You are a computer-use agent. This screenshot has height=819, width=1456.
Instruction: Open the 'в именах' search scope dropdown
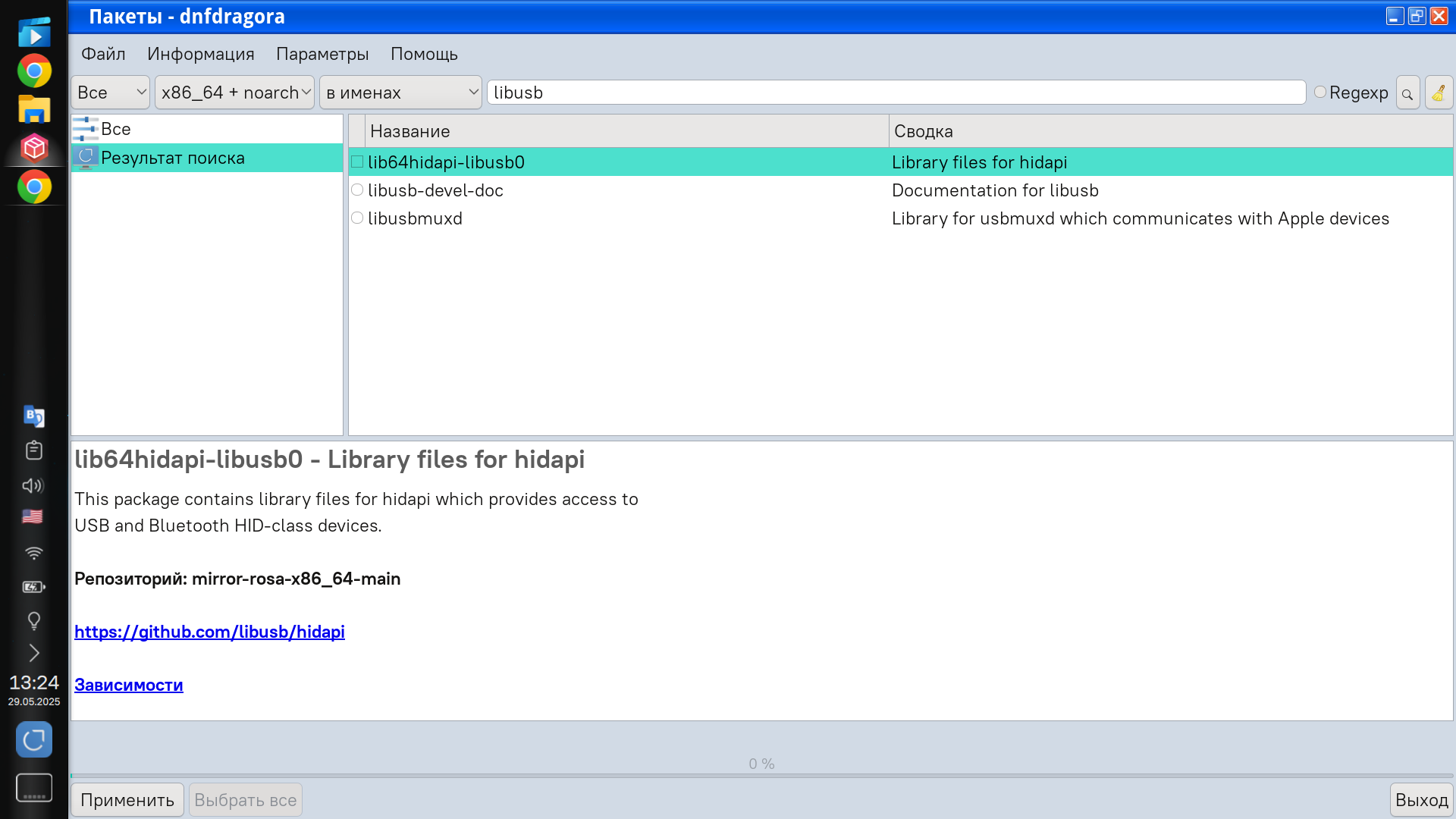pos(400,93)
